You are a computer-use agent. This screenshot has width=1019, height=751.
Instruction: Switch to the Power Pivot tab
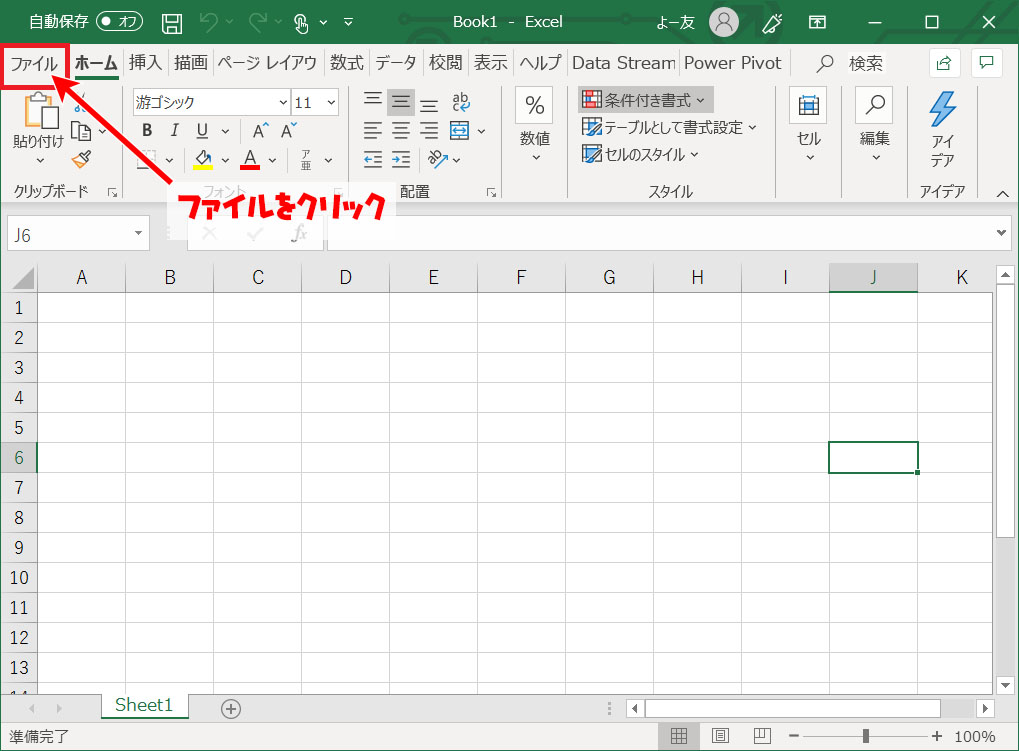coord(732,62)
